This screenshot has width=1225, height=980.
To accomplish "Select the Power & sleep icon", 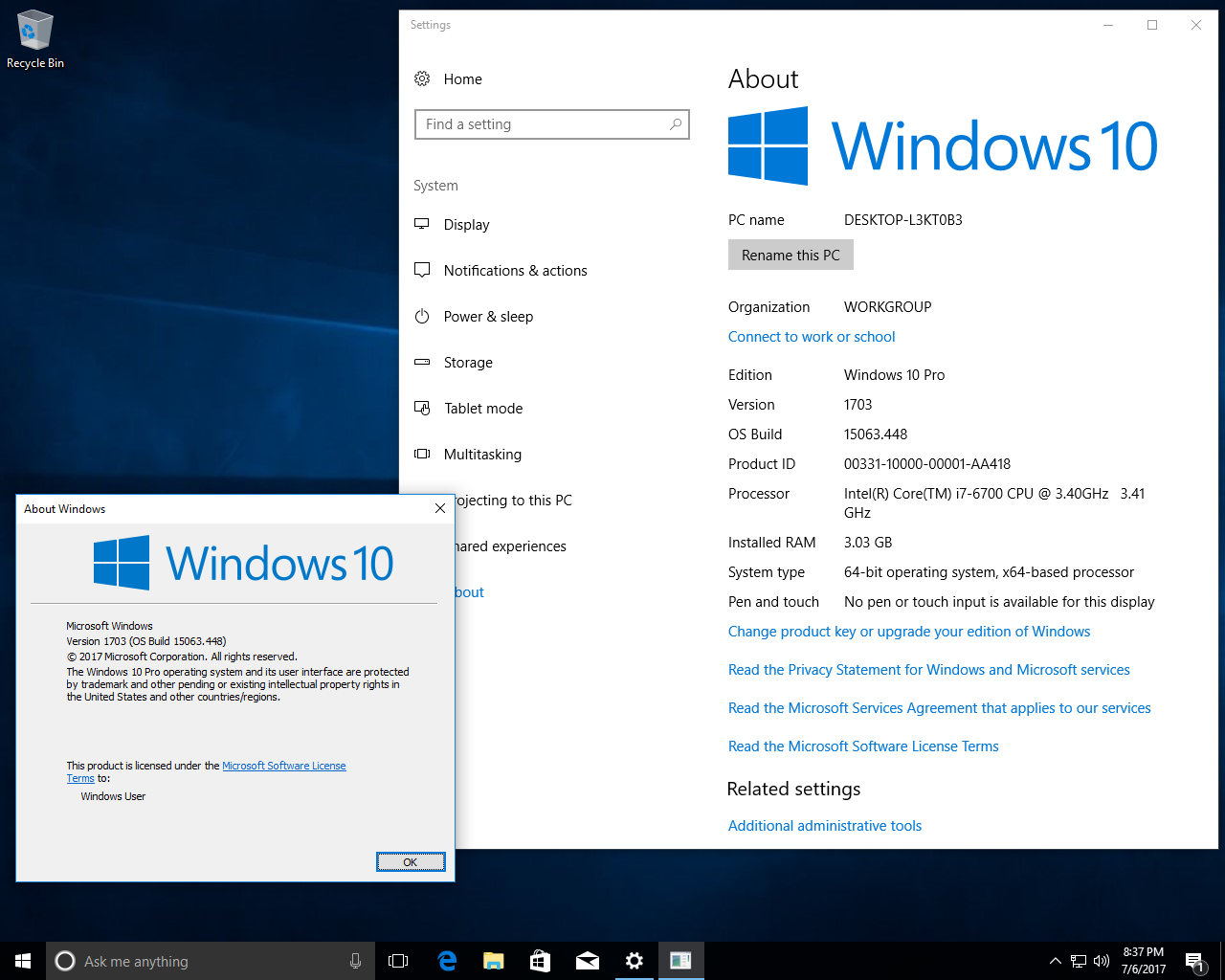I will (x=422, y=316).
